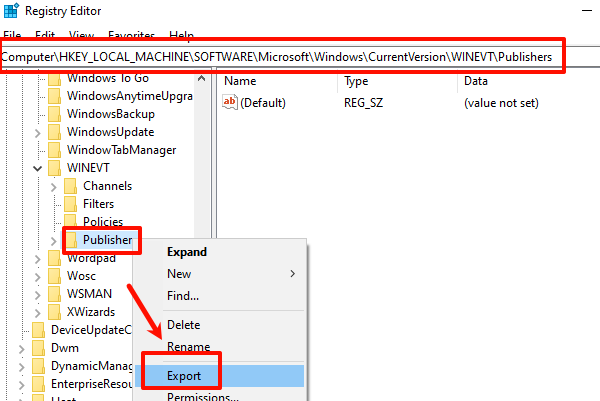Select the Channels folder icon
Image resolution: width=600 pixels, height=401 pixels.
(x=70, y=186)
